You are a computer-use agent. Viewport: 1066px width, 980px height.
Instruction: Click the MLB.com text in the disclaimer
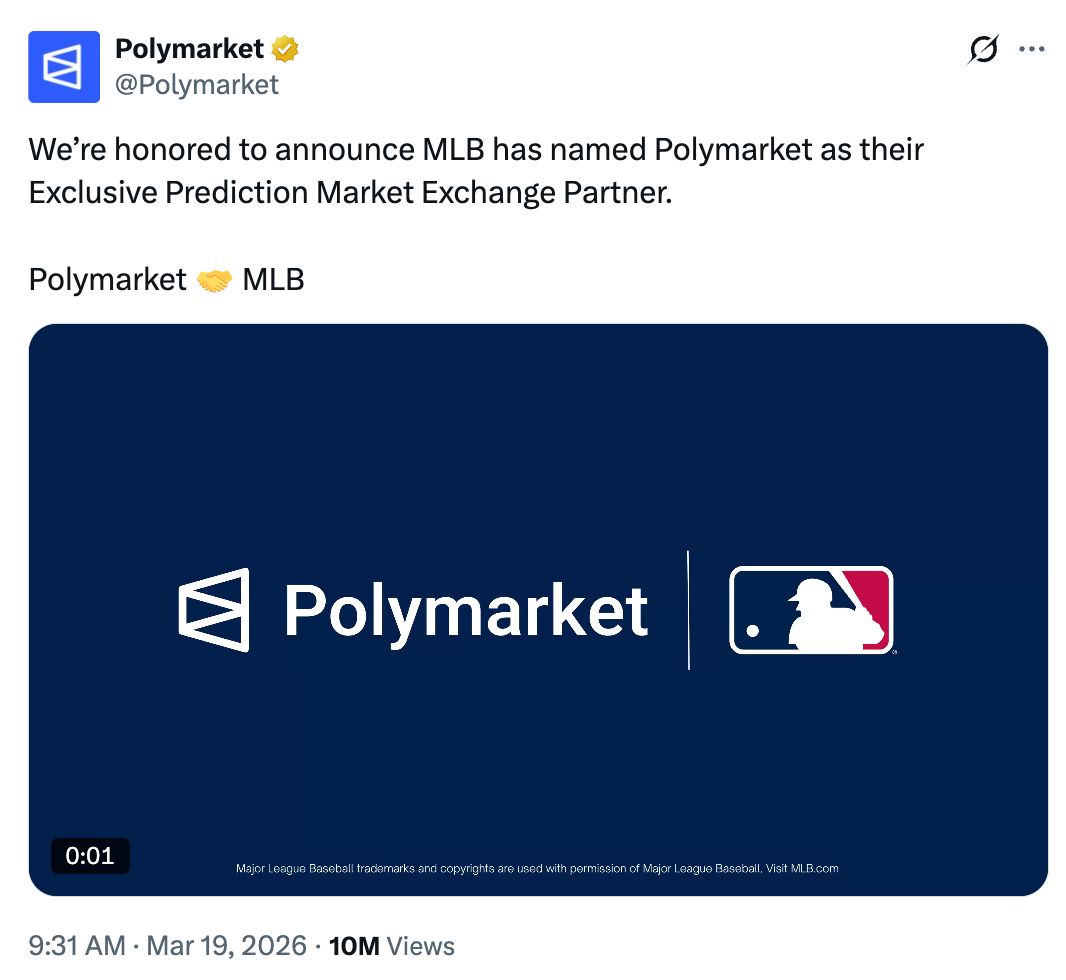(817, 868)
